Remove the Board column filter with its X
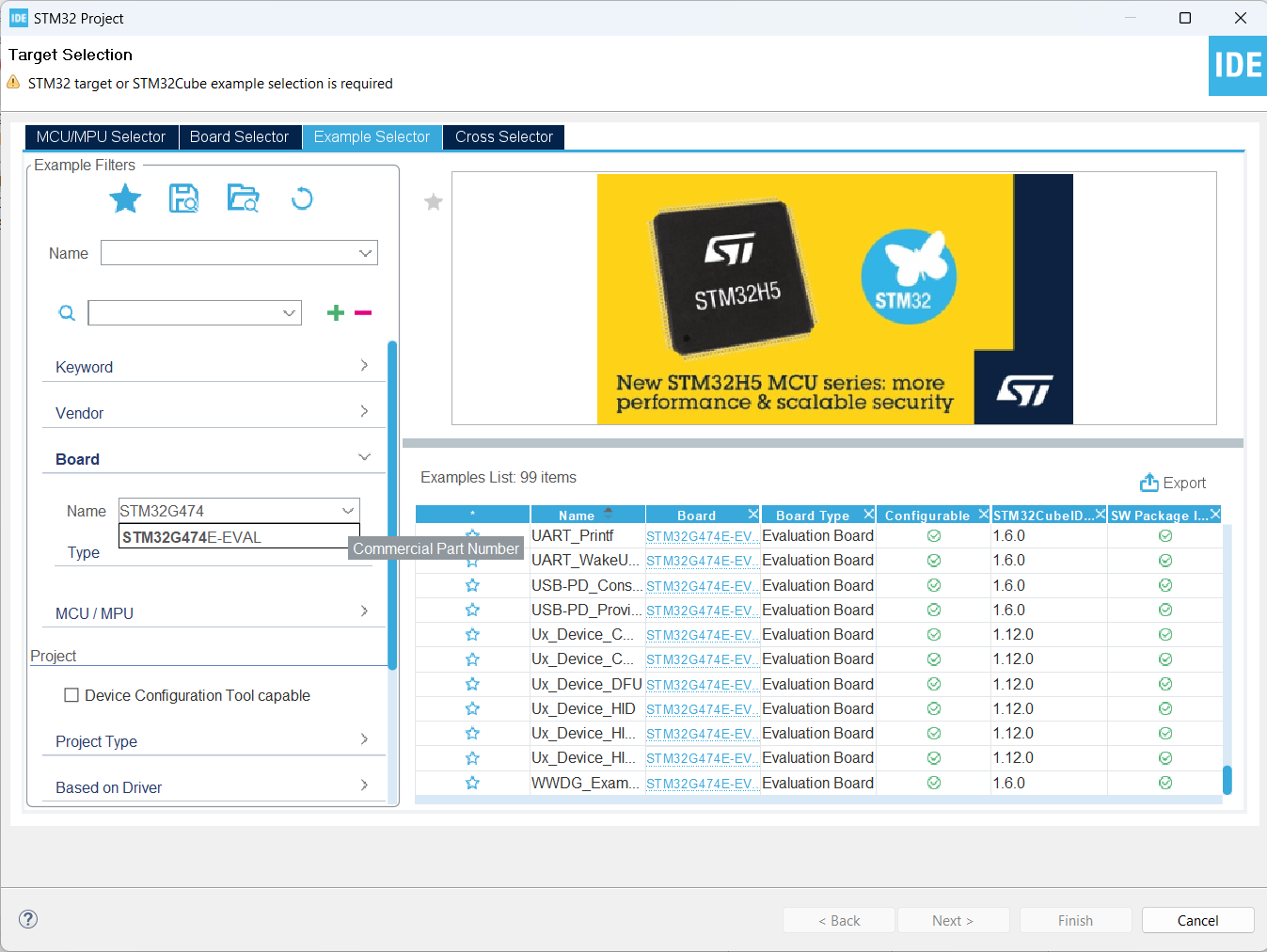 click(x=752, y=514)
